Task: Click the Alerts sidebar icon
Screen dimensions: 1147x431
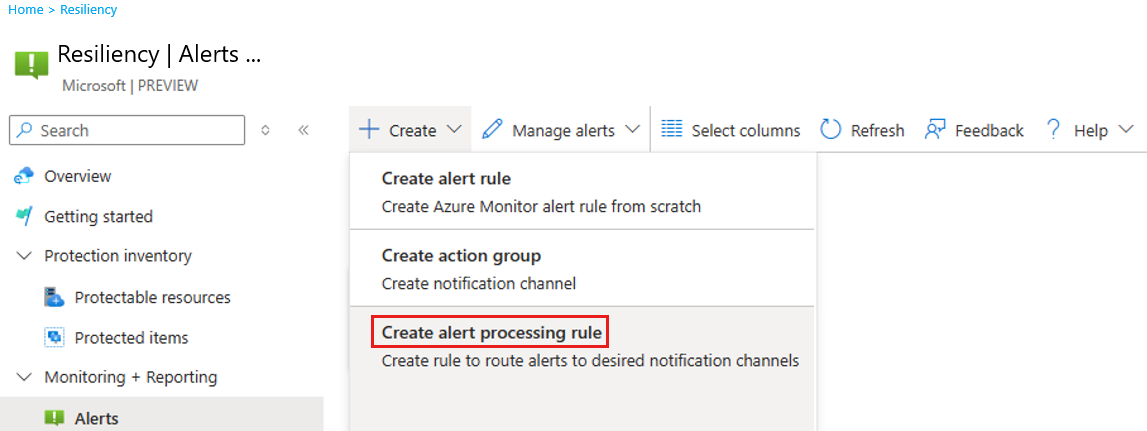Action: [54, 418]
